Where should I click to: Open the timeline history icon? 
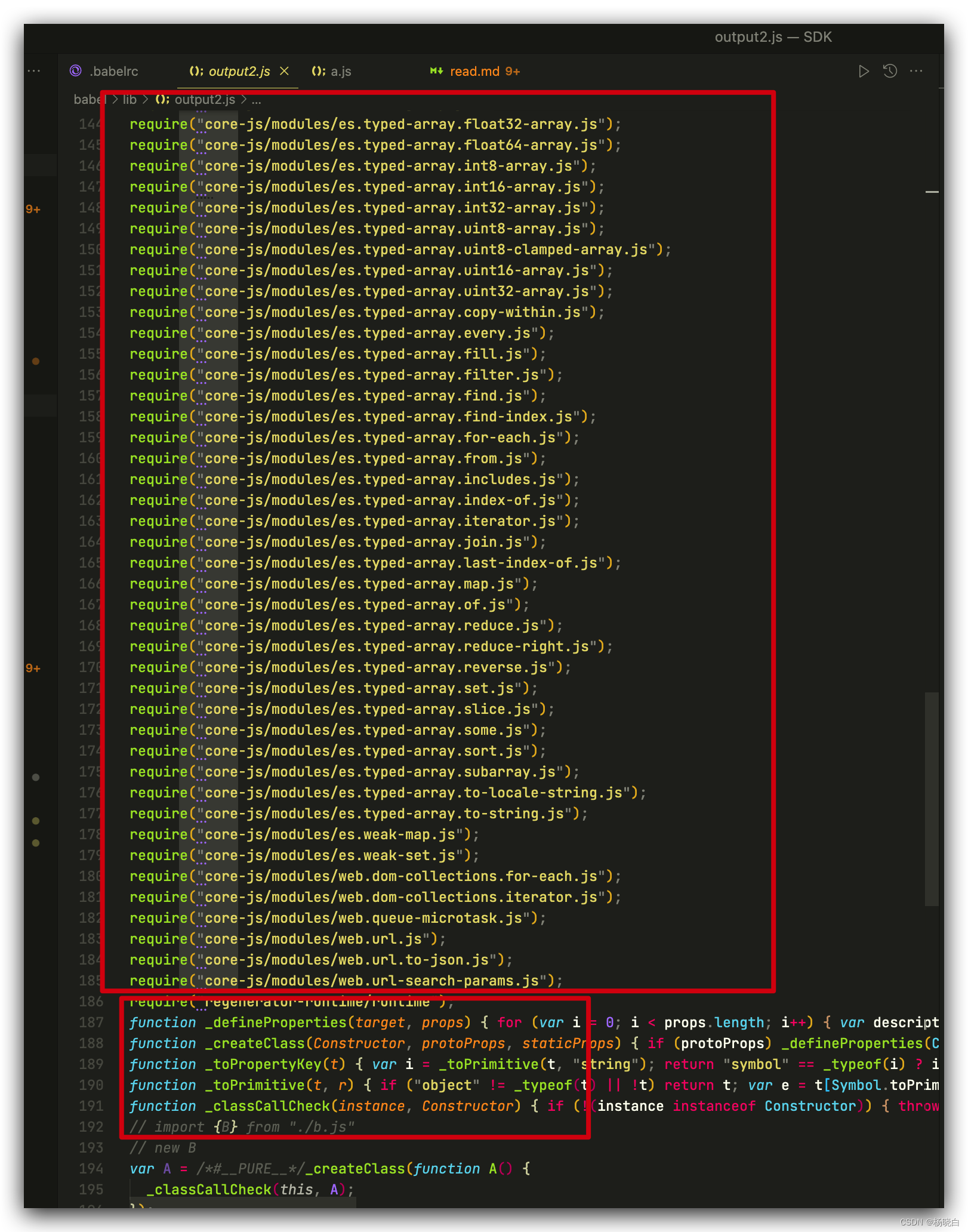[890, 72]
